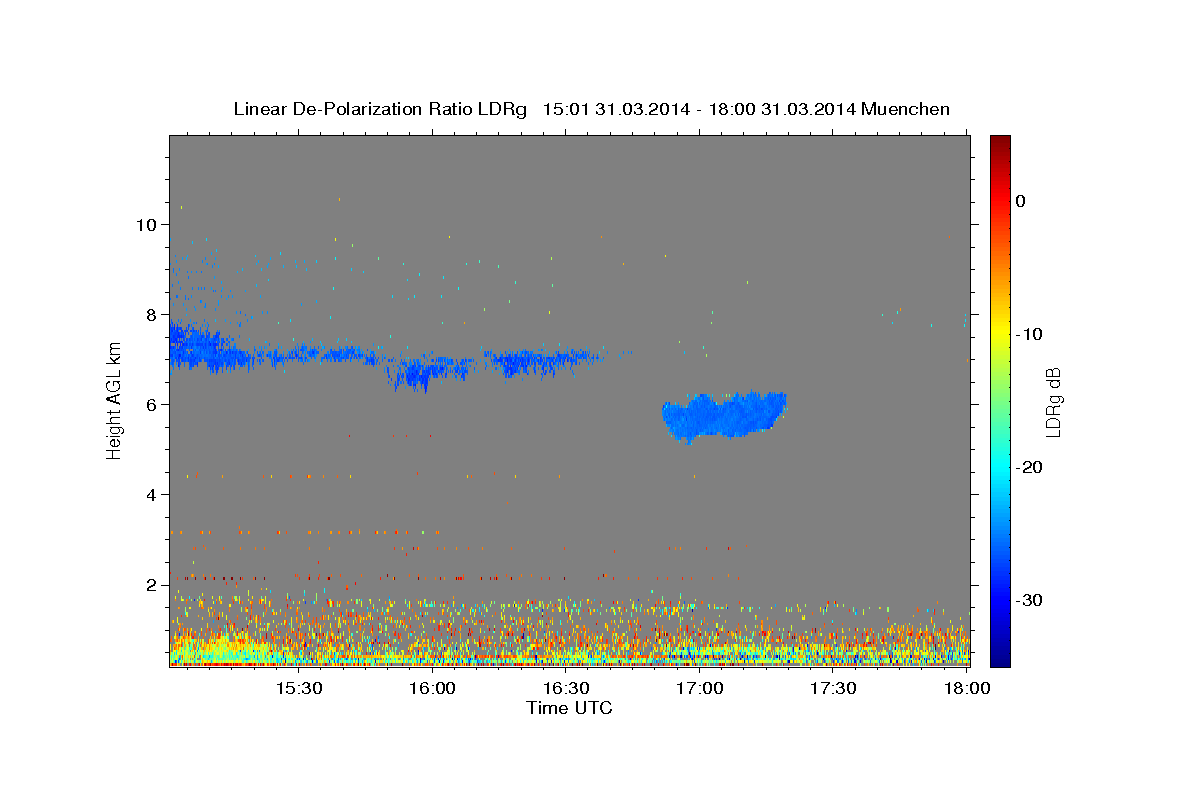The image size is (1200, 800).
Task: Click the 'LDRg dB' colorbar label
Action: 1053,401
